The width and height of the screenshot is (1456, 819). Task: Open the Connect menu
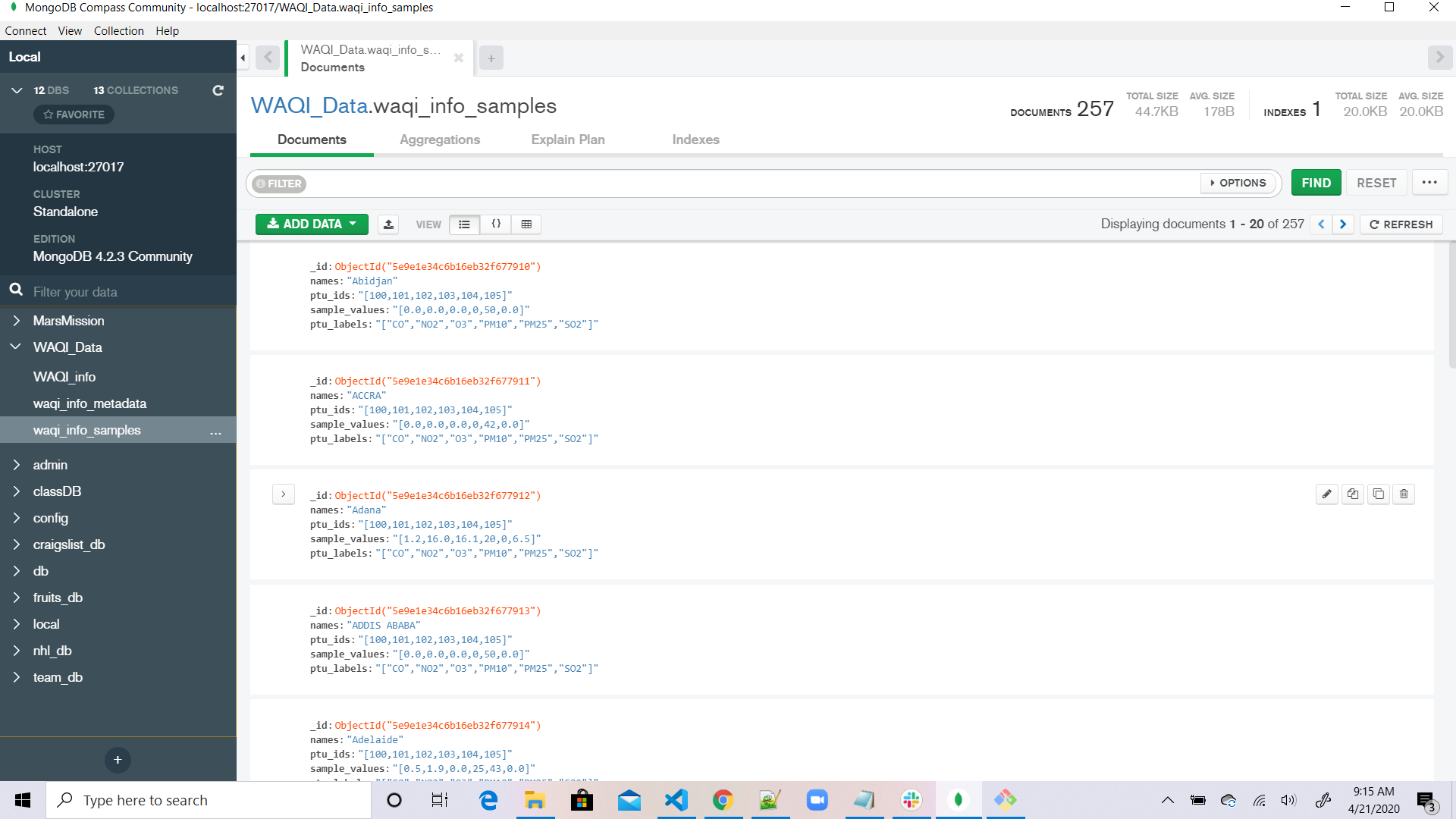26,31
